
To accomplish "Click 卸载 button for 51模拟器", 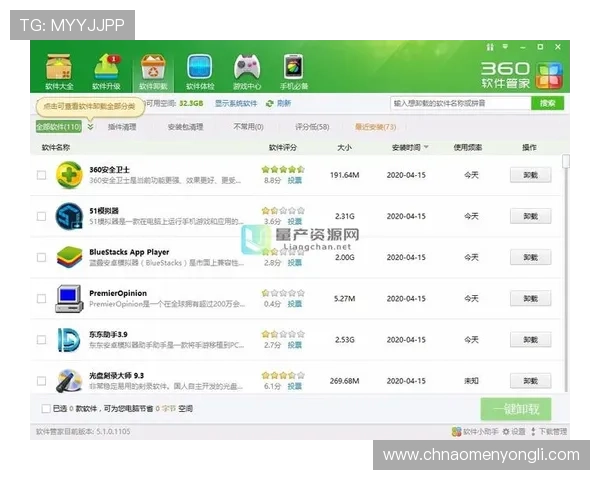I will point(530,216).
